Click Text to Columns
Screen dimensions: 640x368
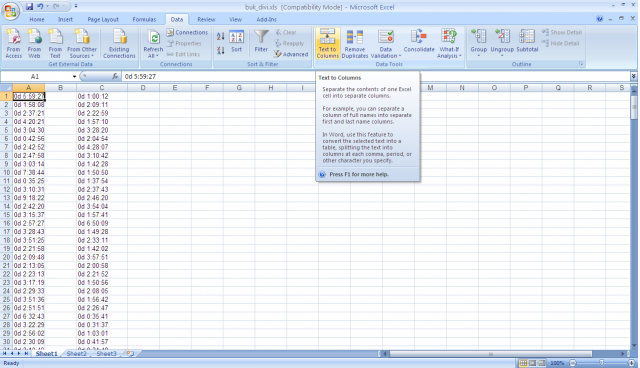pyautogui.click(x=327, y=44)
